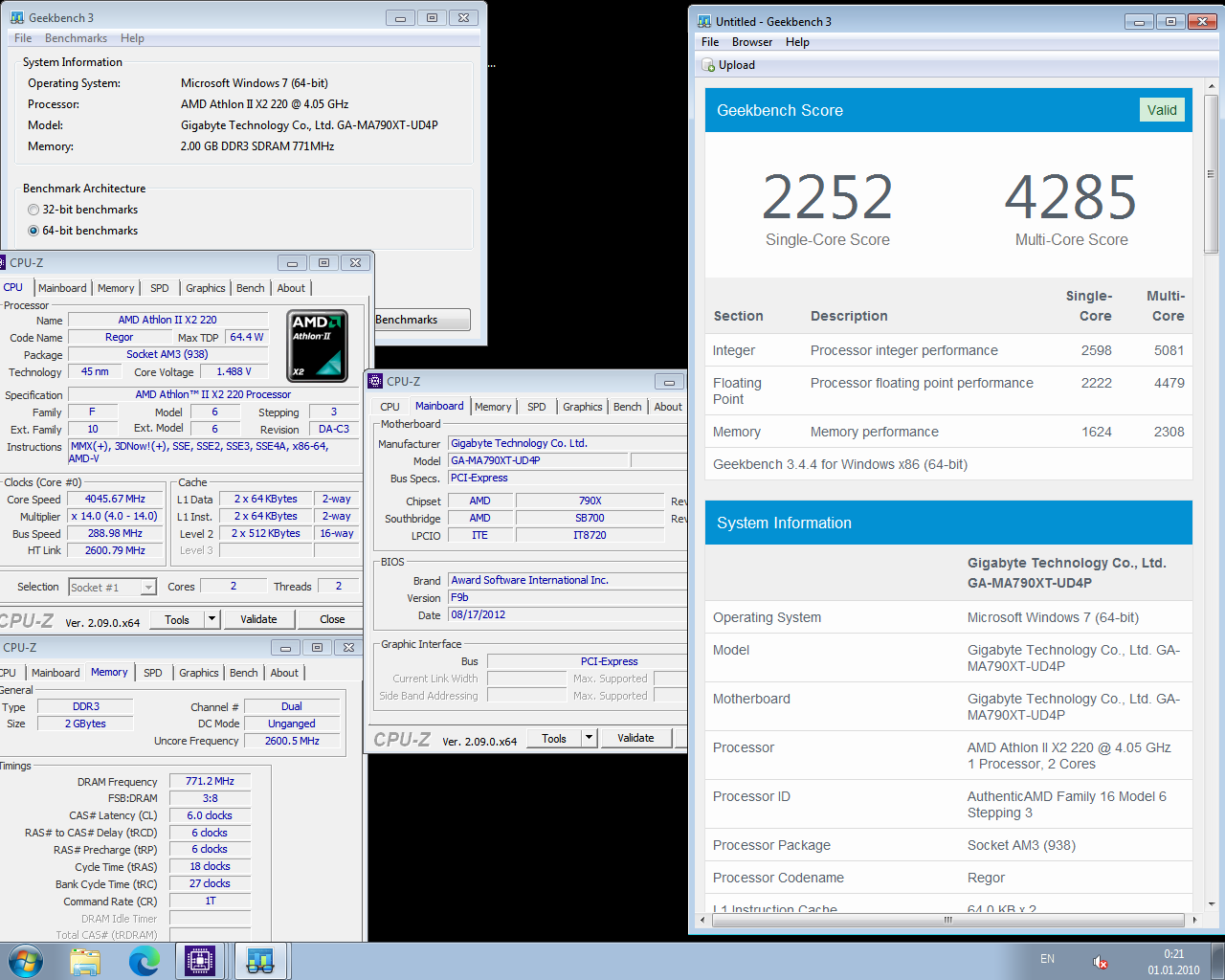Switch to the Geekbench taskbar icon

[260, 961]
